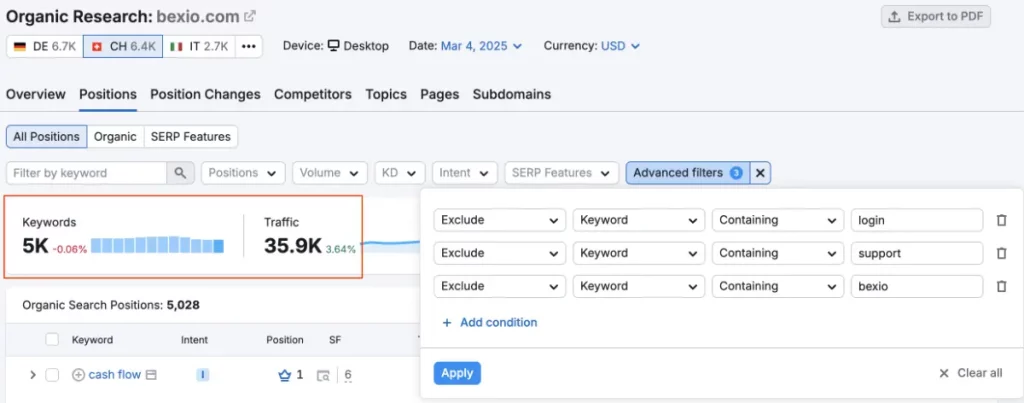Select the Organic view
The image size is (1024, 403).
[x=115, y=137]
